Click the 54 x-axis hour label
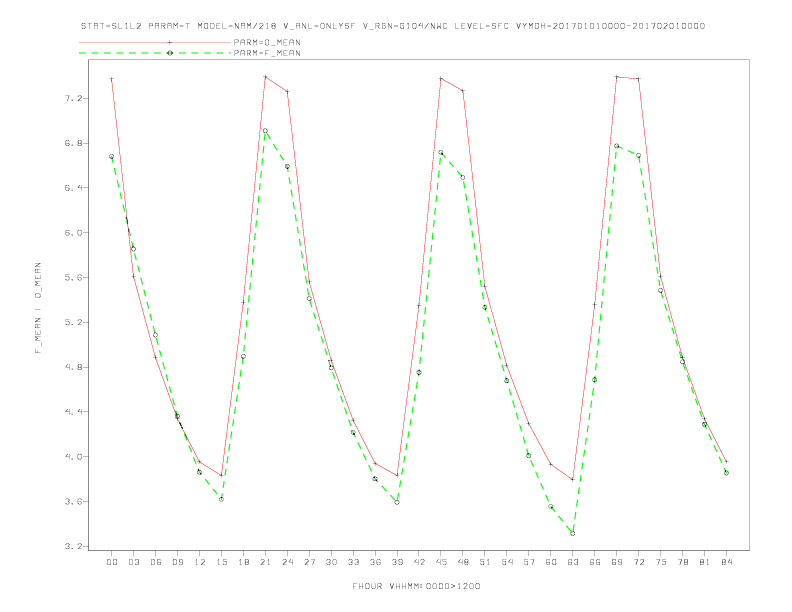 pyautogui.click(x=507, y=562)
